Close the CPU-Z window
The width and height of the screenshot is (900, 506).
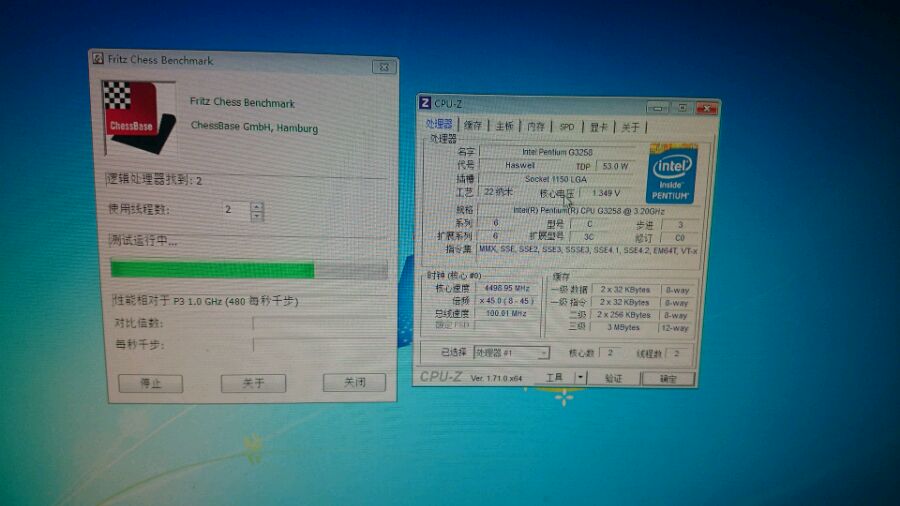(707, 108)
